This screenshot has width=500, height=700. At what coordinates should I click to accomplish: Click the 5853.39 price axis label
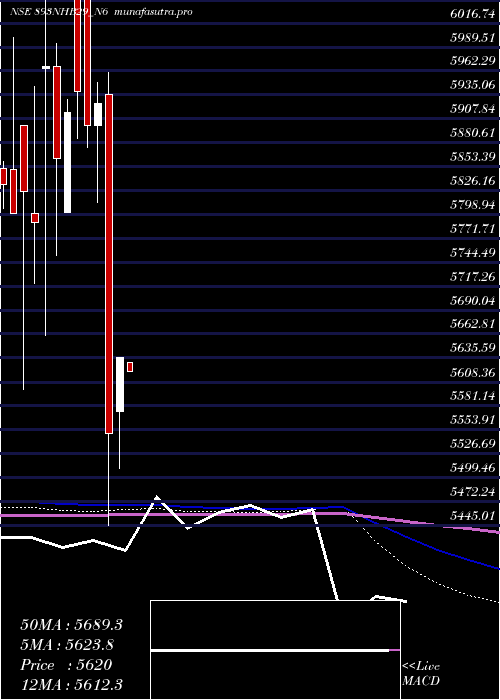point(473,157)
